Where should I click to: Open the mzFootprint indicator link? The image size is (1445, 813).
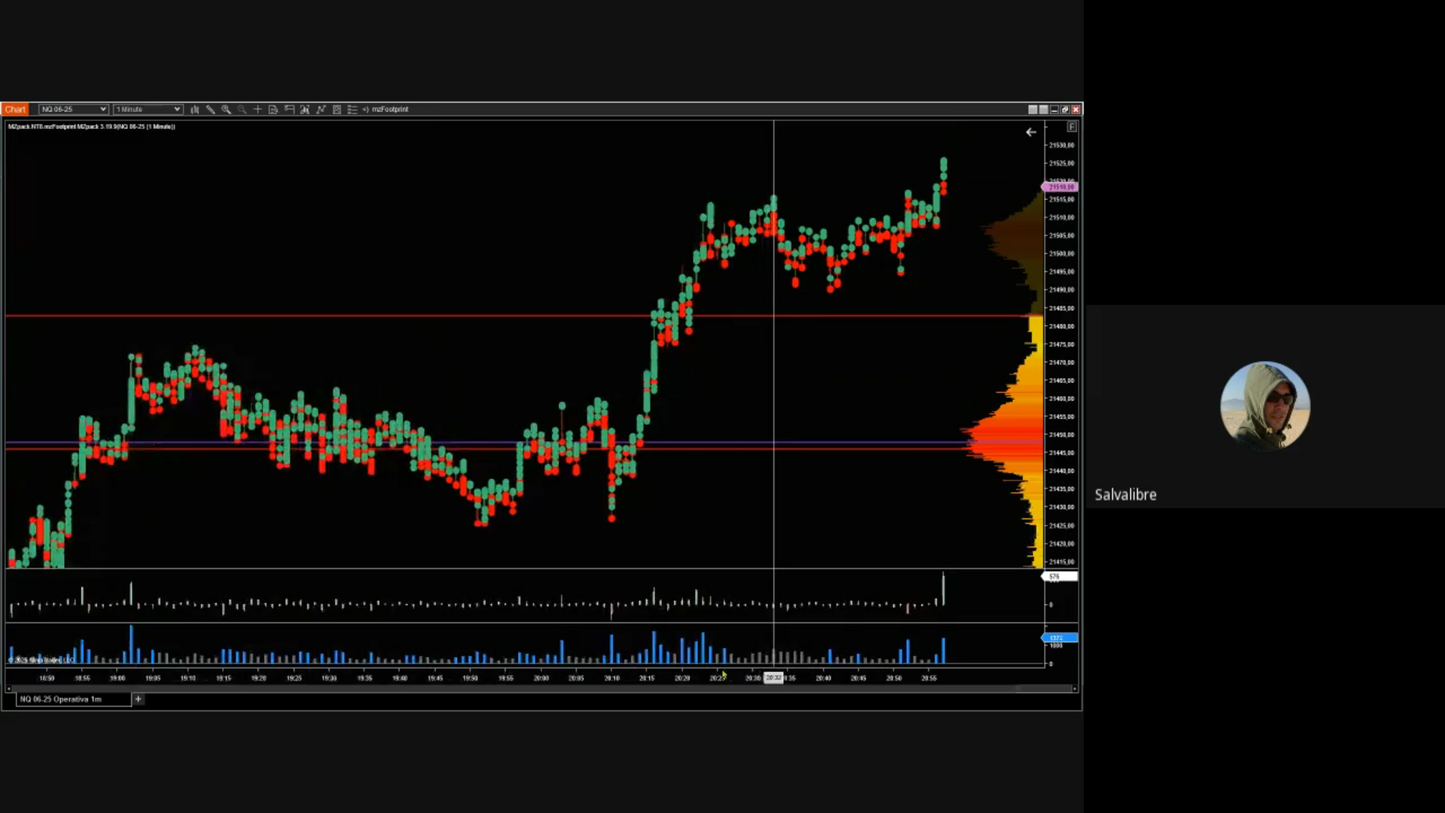tap(390, 109)
